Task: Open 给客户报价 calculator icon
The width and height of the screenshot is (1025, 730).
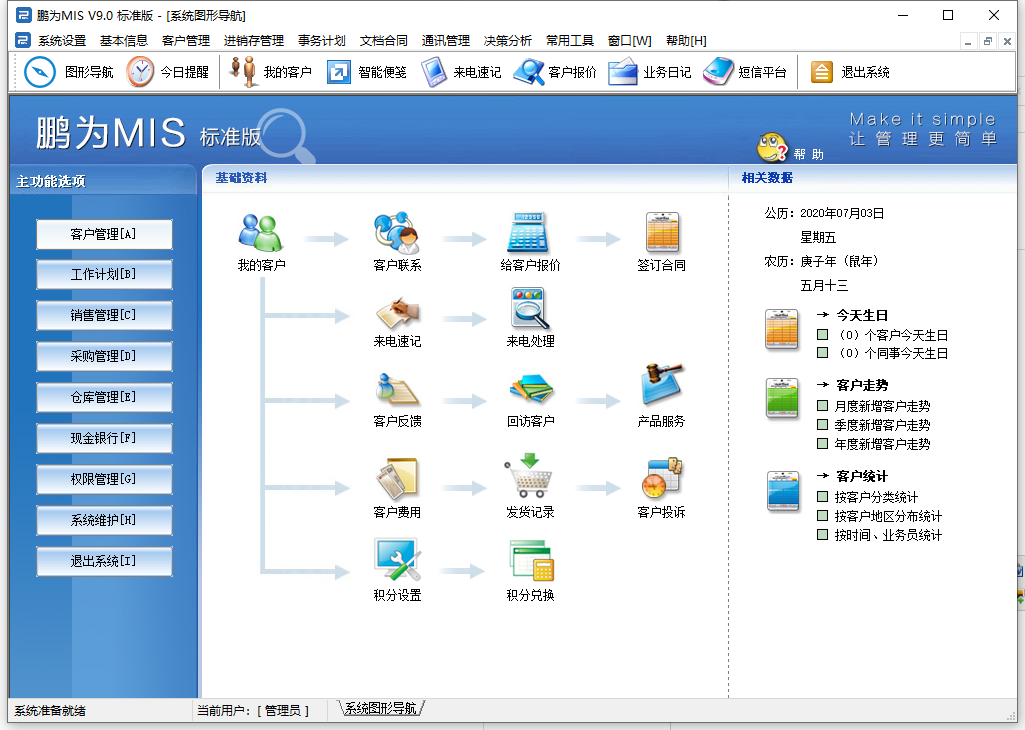Action: [x=530, y=233]
